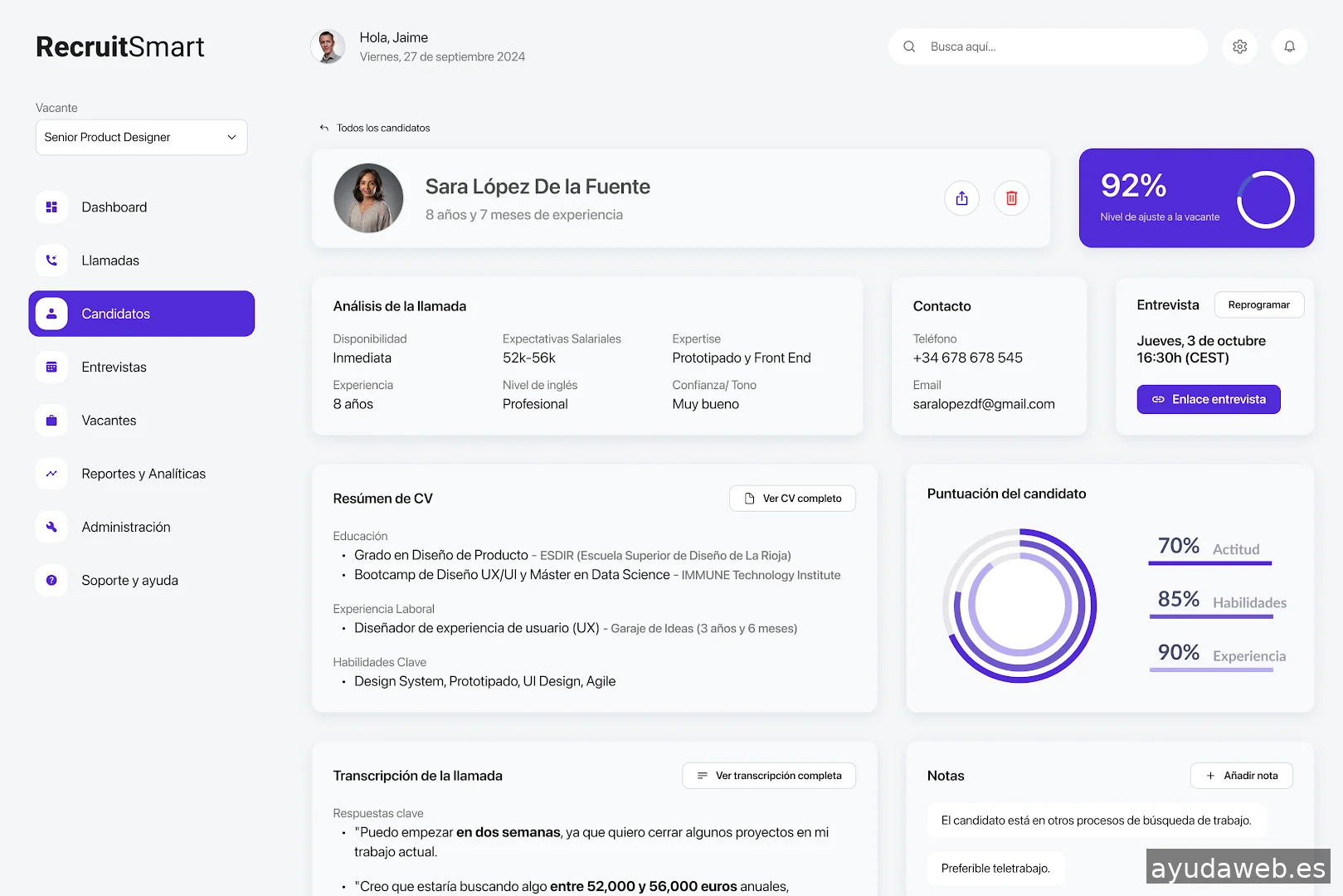Viewport: 1343px width, 896px height.
Task: Delete candidate using red trash icon
Action: [1011, 198]
